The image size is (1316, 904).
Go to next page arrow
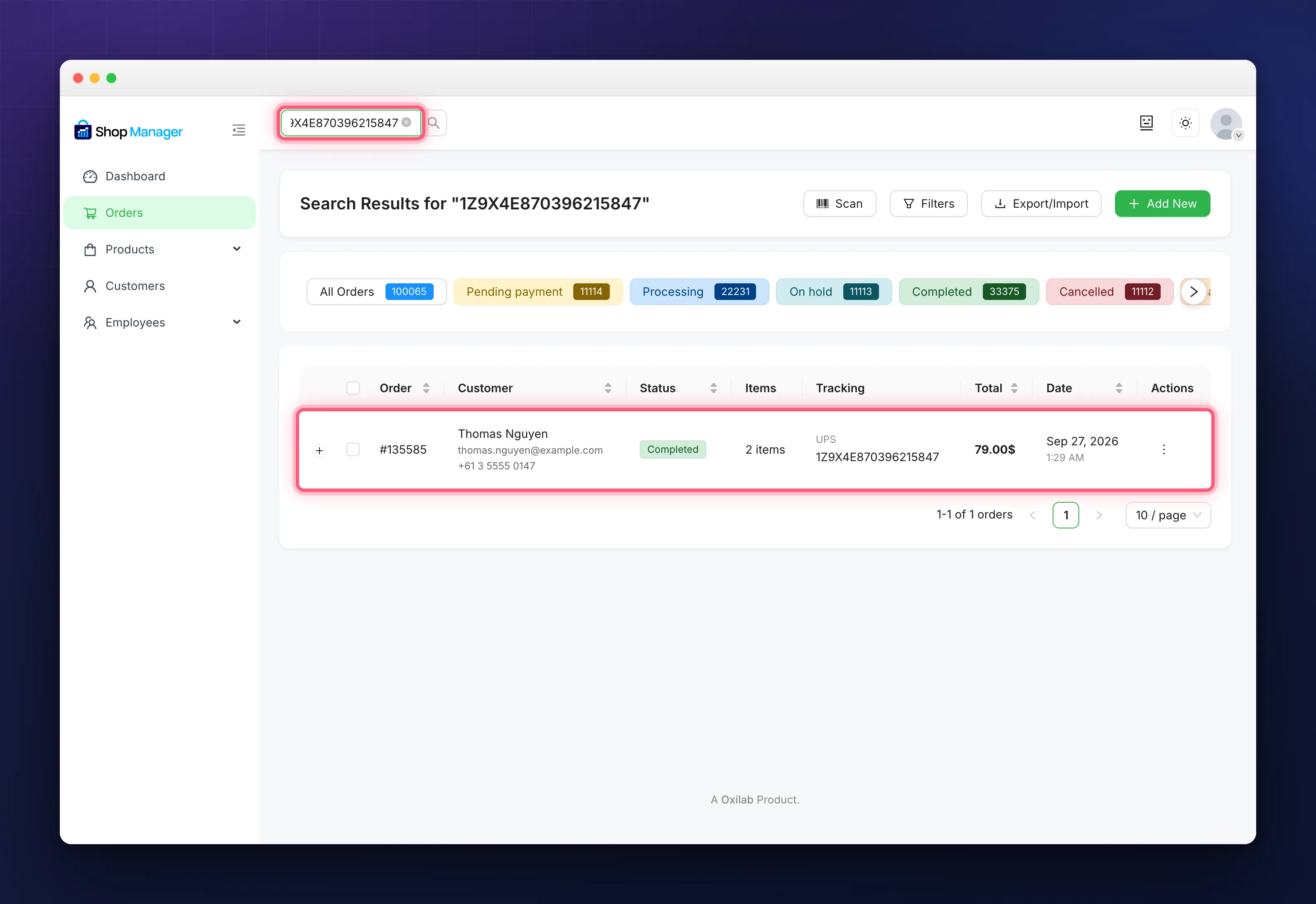pos(1099,515)
